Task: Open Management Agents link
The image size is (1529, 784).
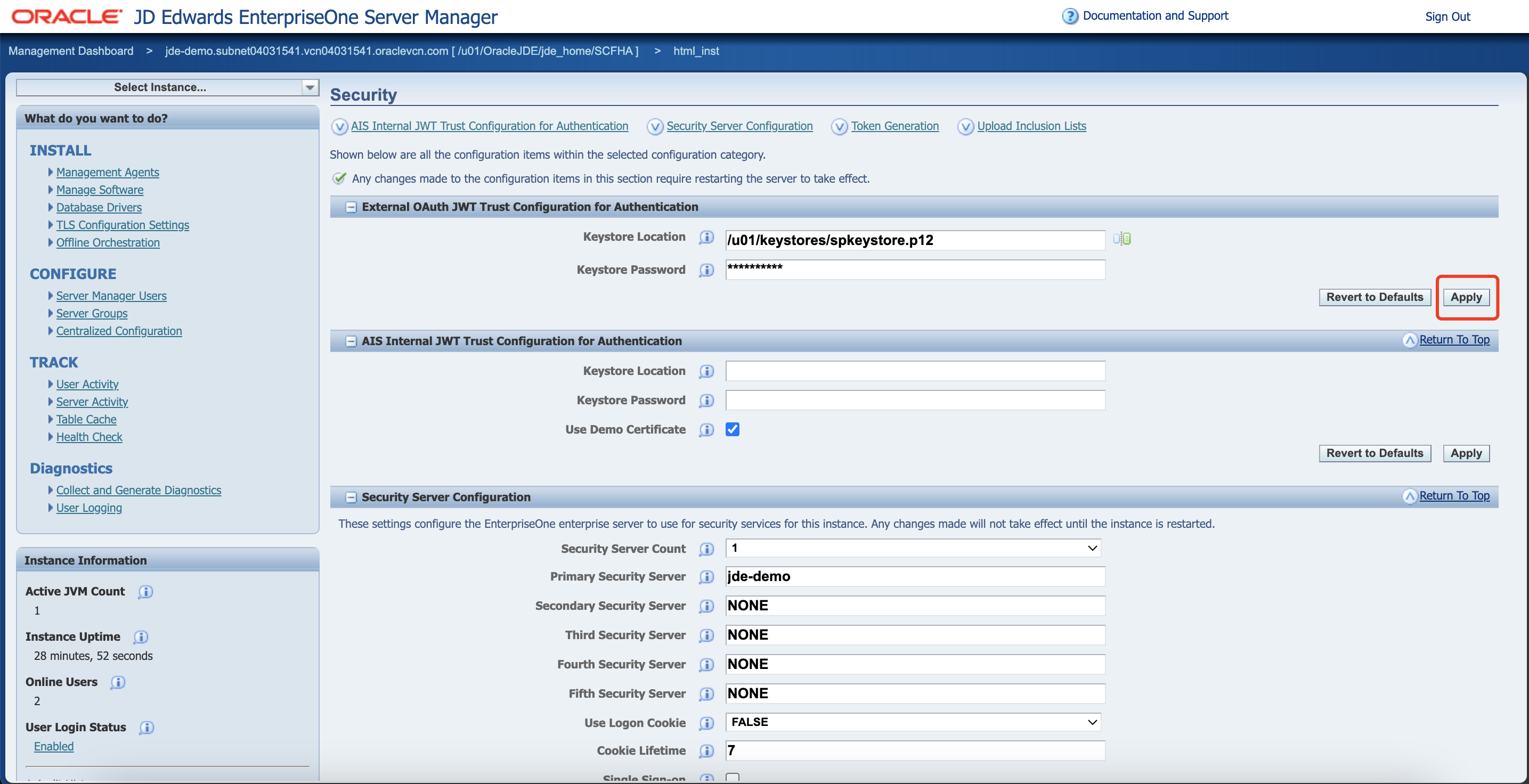Action: pyautogui.click(x=108, y=172)
